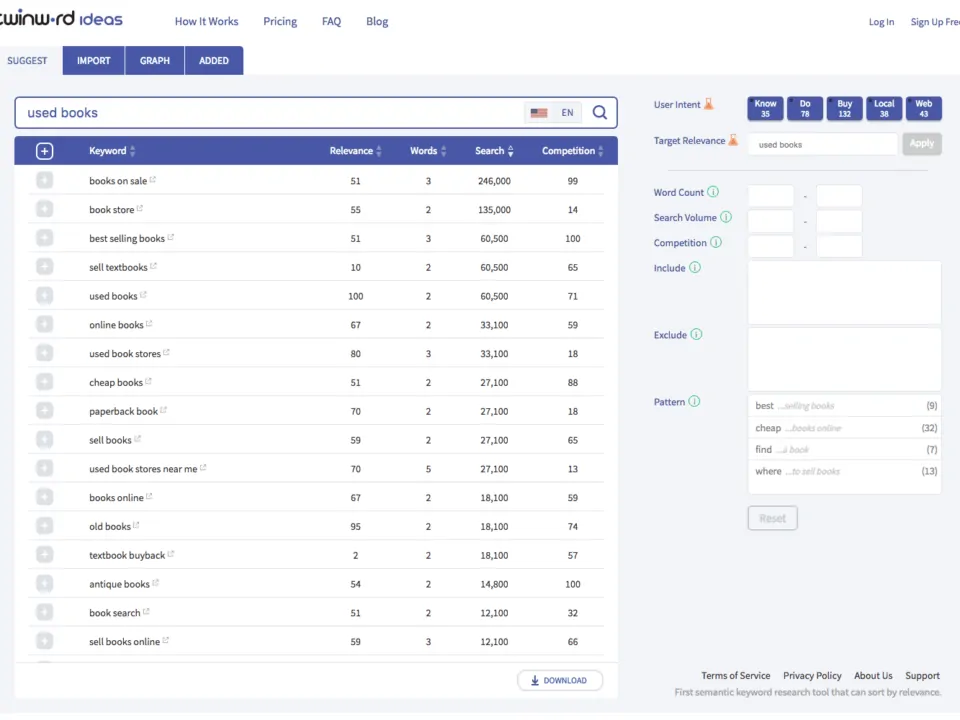Sort table by Keyword column
The height and width of the screenshot is (720, 960).
pos(112,151)
